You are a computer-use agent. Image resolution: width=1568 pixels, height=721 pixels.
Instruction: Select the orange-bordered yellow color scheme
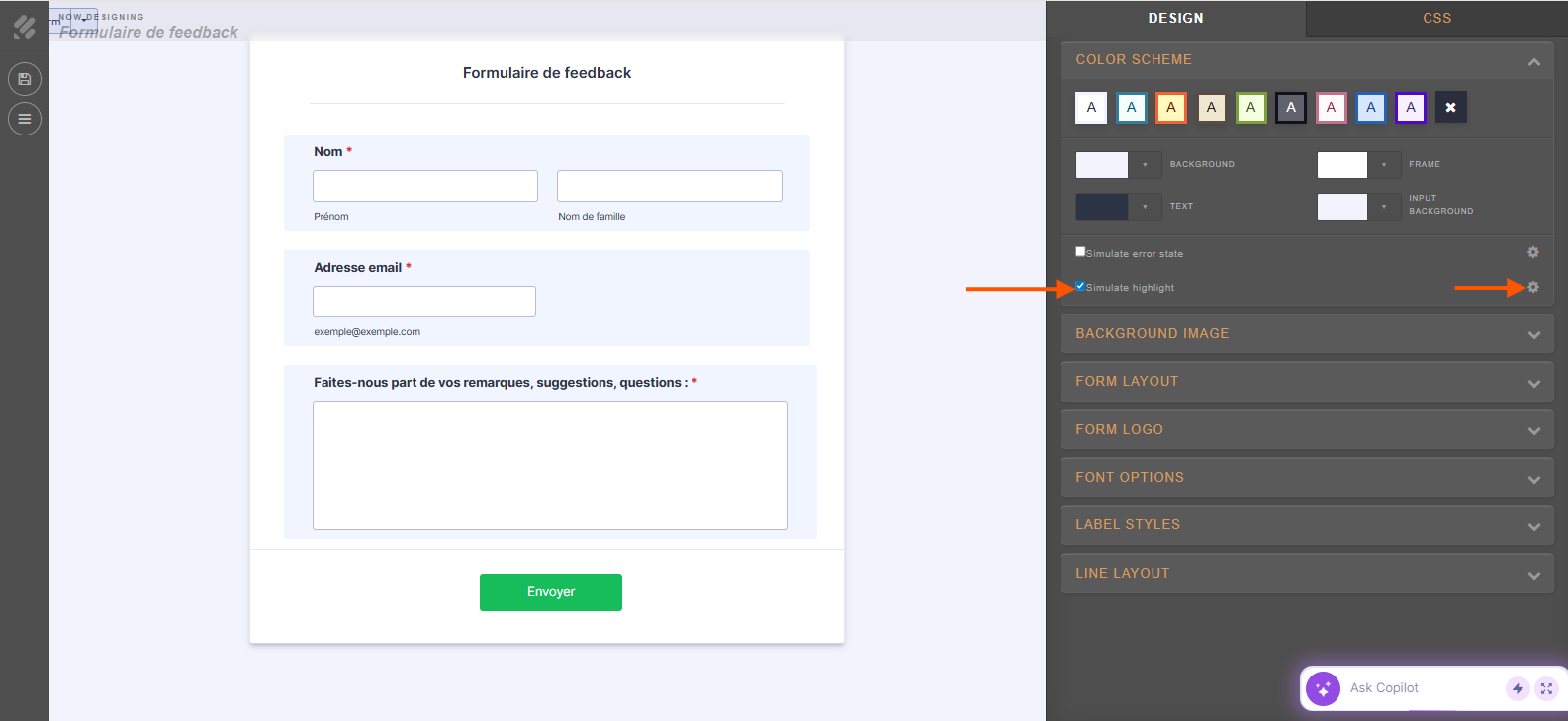tap(1171, 107)
